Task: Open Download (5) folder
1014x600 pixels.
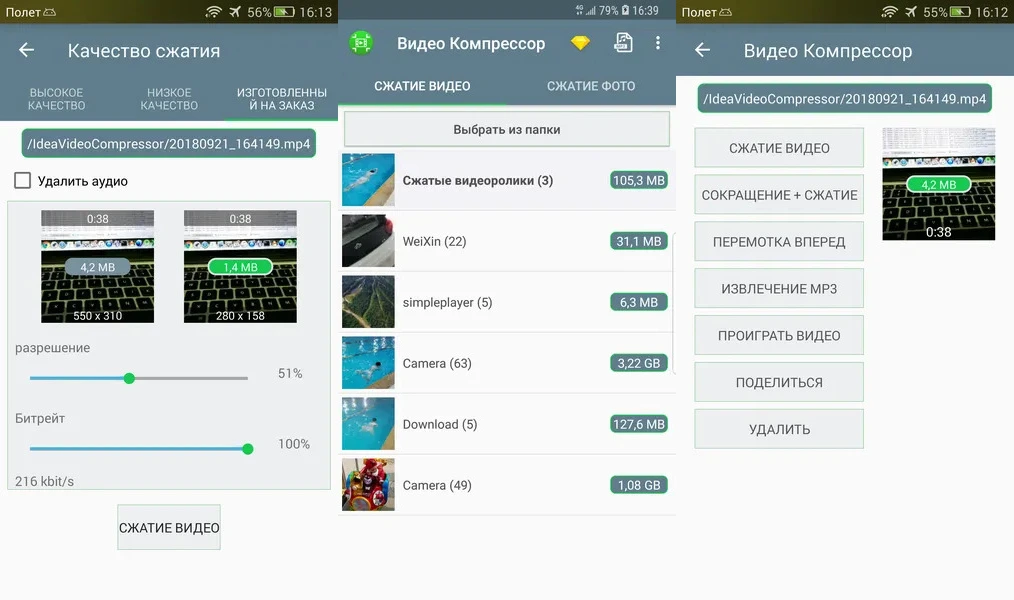Action: [506, 424]
